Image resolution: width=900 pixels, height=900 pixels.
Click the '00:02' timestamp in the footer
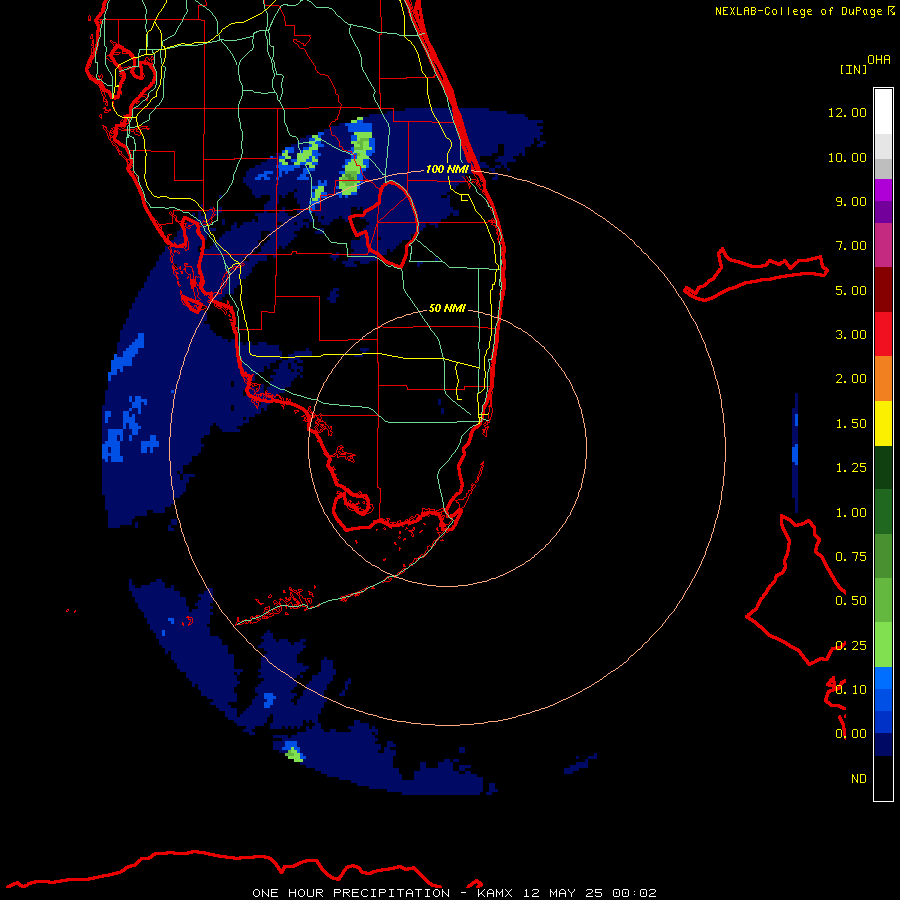pyautogui.click(x=634, y=893)
